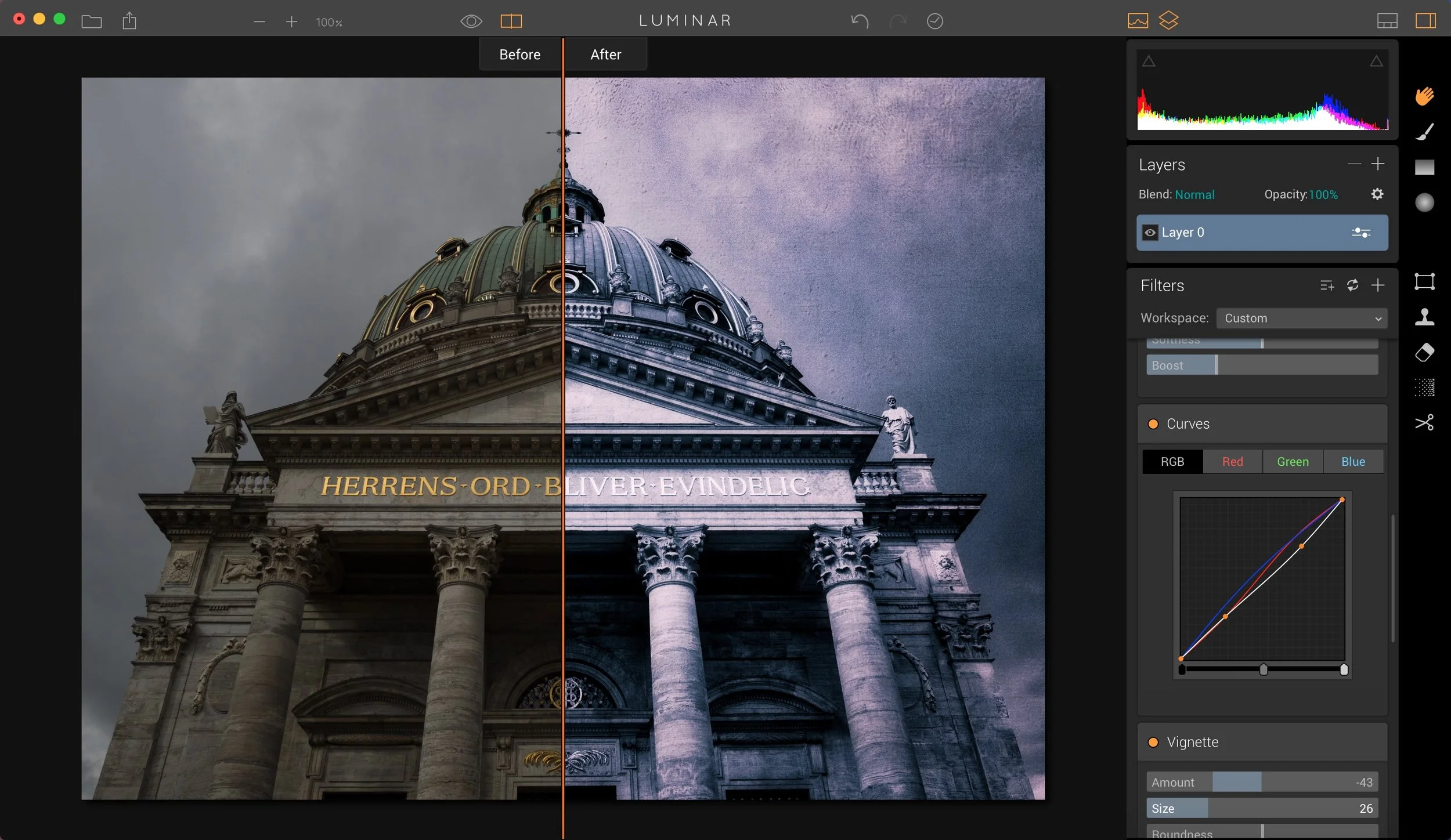Click the Undo arrow in toolbar
The width and height of the screenshot is (1451, 840).
click(x=860, y=21)
